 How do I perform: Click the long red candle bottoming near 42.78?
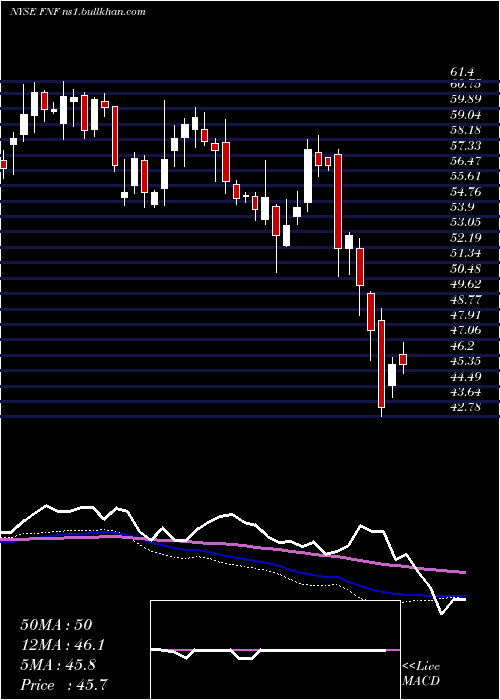[381, 364]
